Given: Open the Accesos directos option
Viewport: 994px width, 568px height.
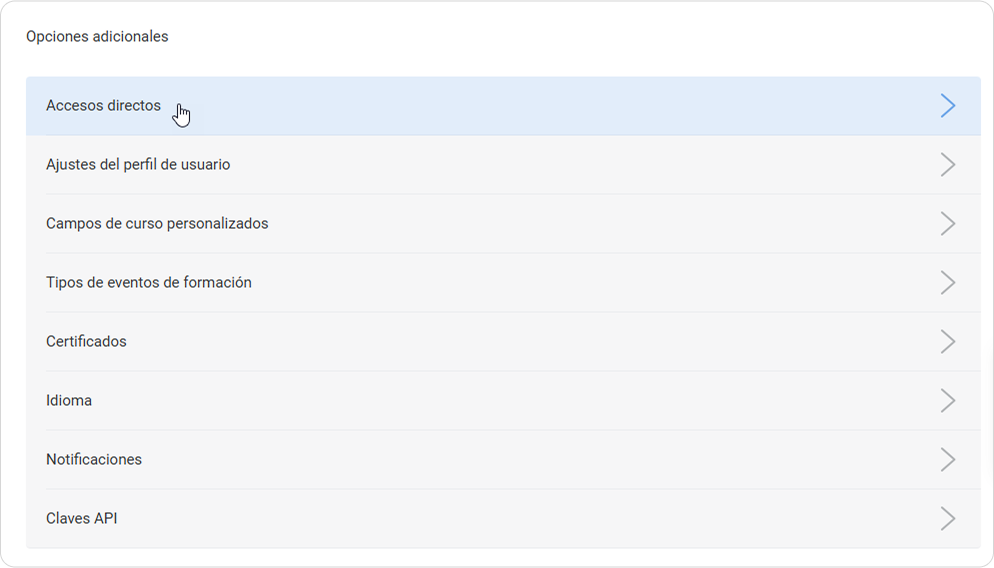Looking at the screenshot, I should pyautogui.click(x=103, y=106).
